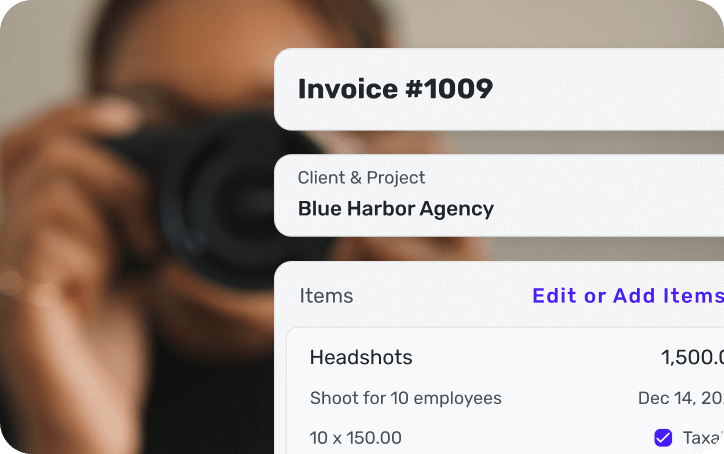Open the Invoice #1009 header card
Viewport: 724px width, 454px height.
coord(499,89)
